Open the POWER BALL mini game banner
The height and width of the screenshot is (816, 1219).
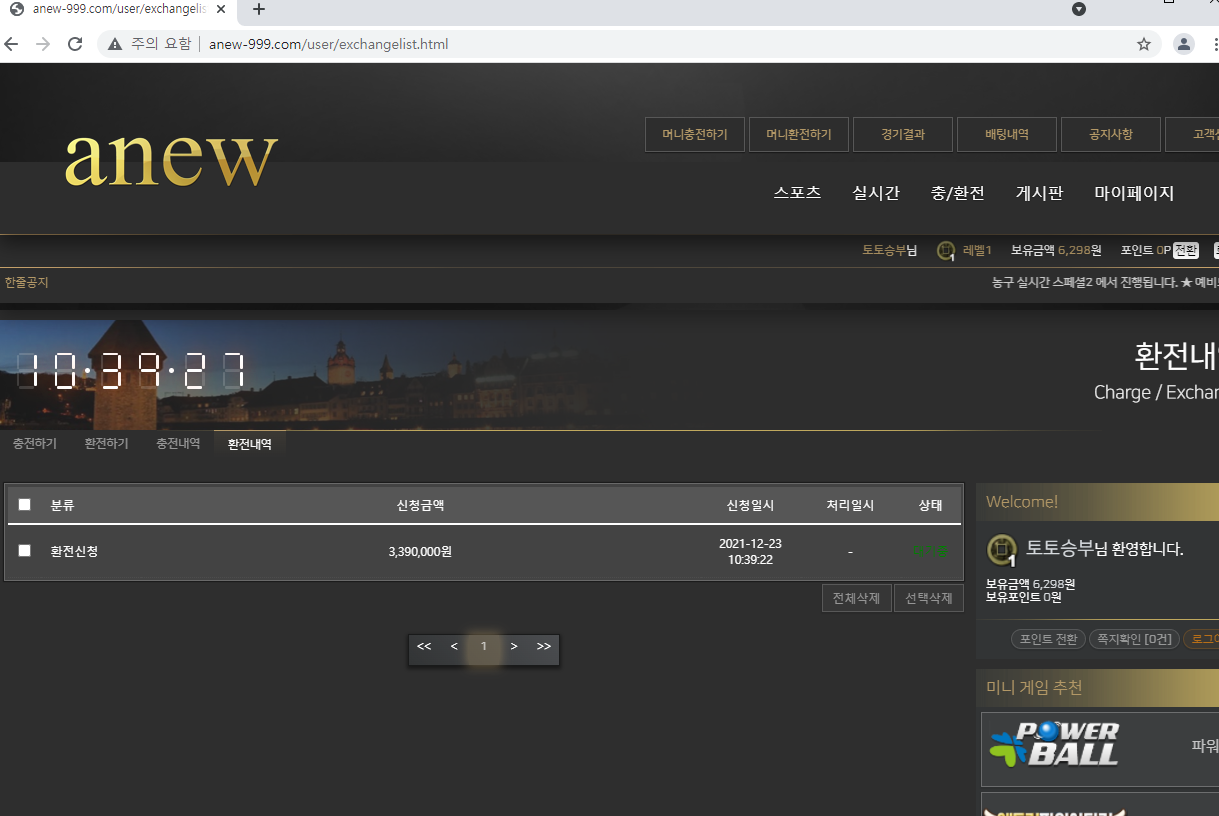point(1099,749)
